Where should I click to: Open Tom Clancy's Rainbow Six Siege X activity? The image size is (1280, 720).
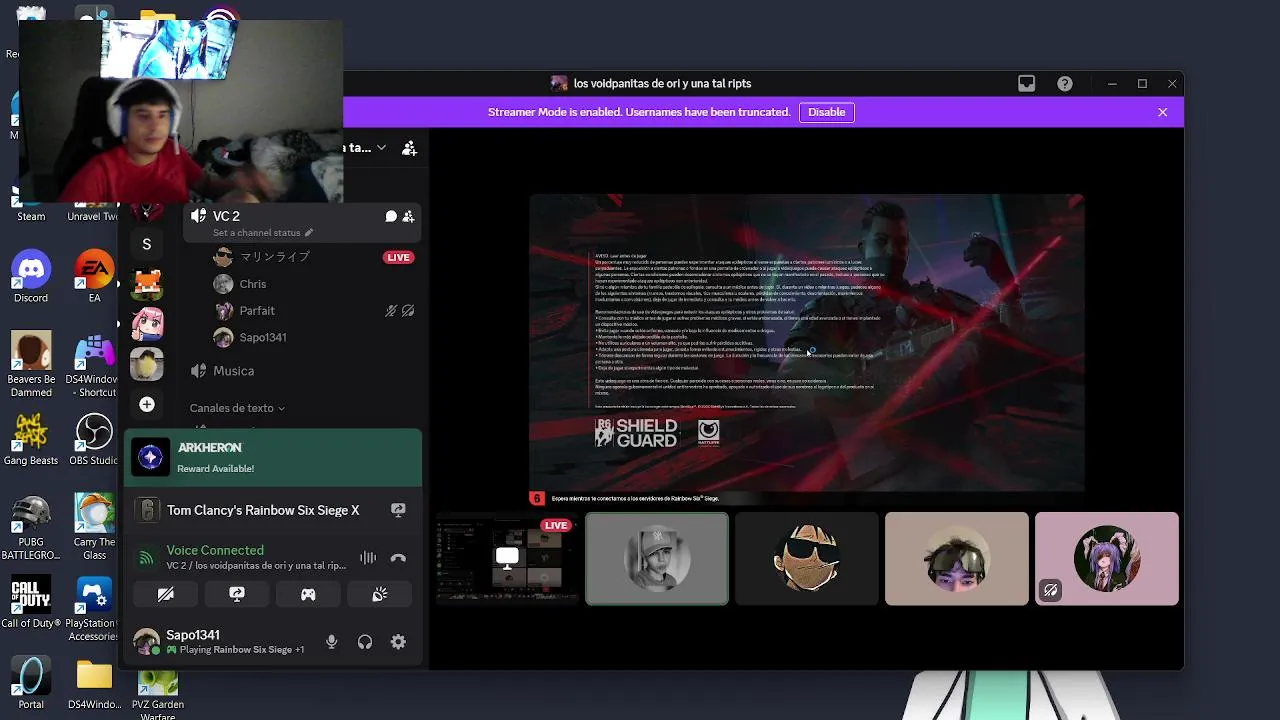[x=263, y=510]
